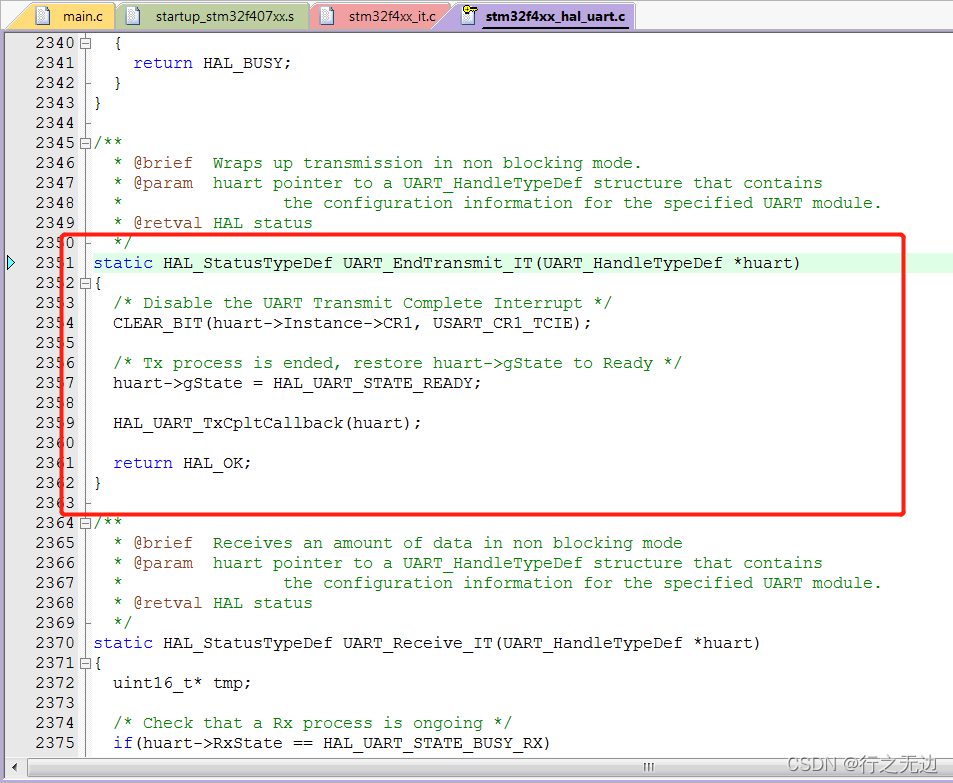Image resolution: width=953 pixels, height=783 pixels.
Task: Click HAL_UART_STATE_READY in line 2357
Action: pos(372,383)
